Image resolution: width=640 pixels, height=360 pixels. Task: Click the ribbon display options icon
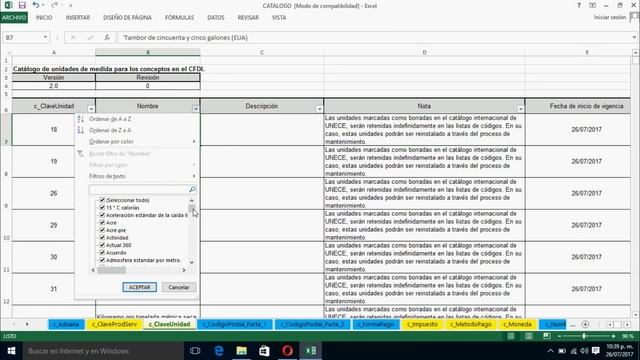592,5
